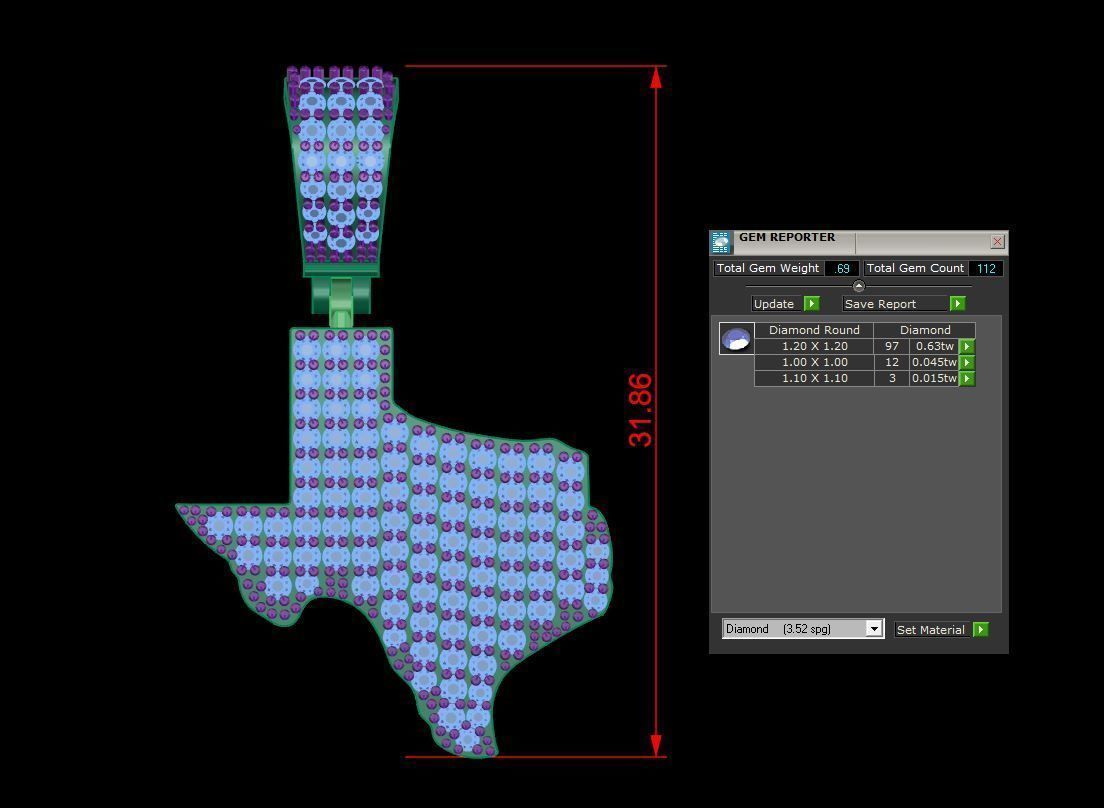The image size is (1104, 808).
Task: Click the GEM REPORTER title text
Action: tap(787, 237)
